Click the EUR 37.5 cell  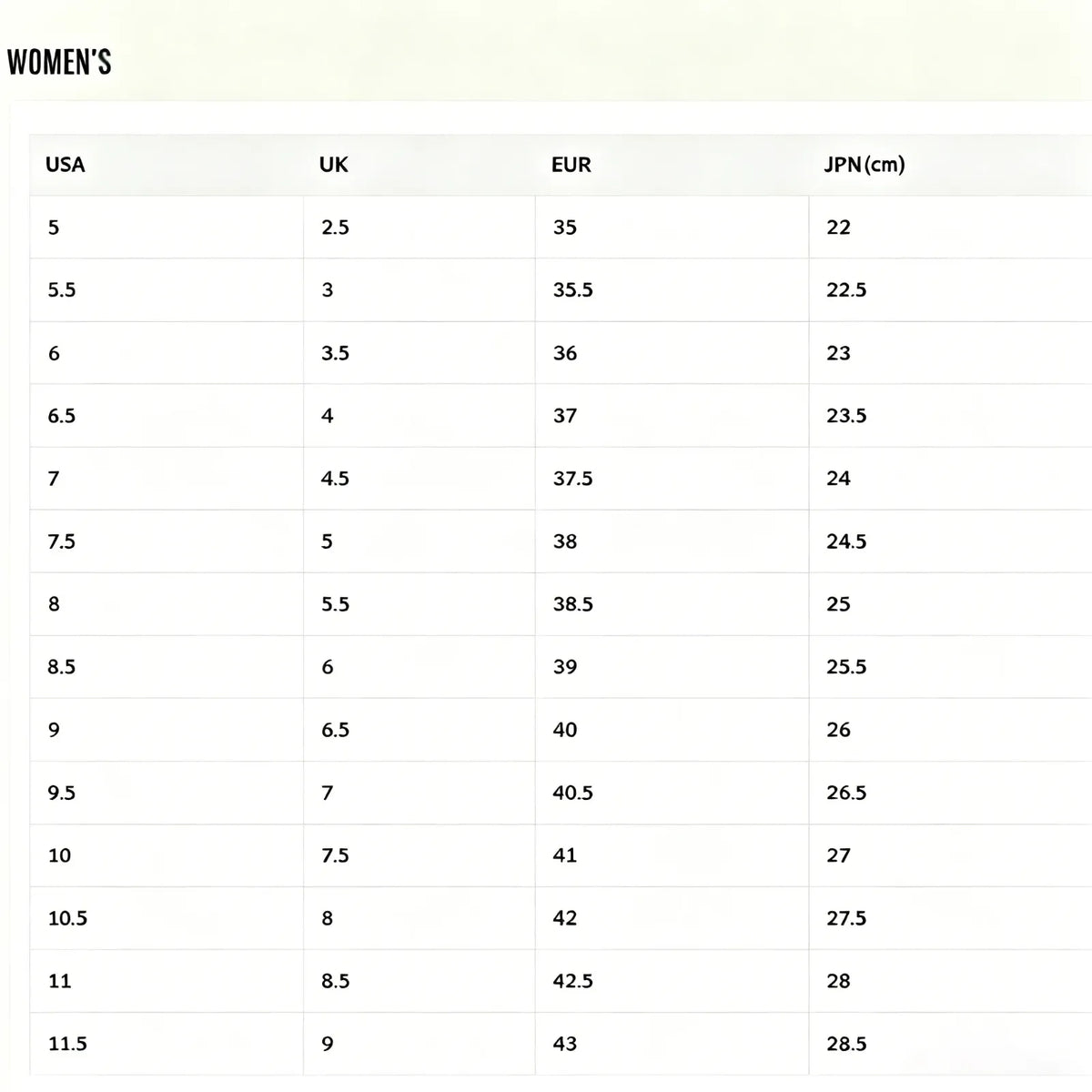[x=672, y=479]
